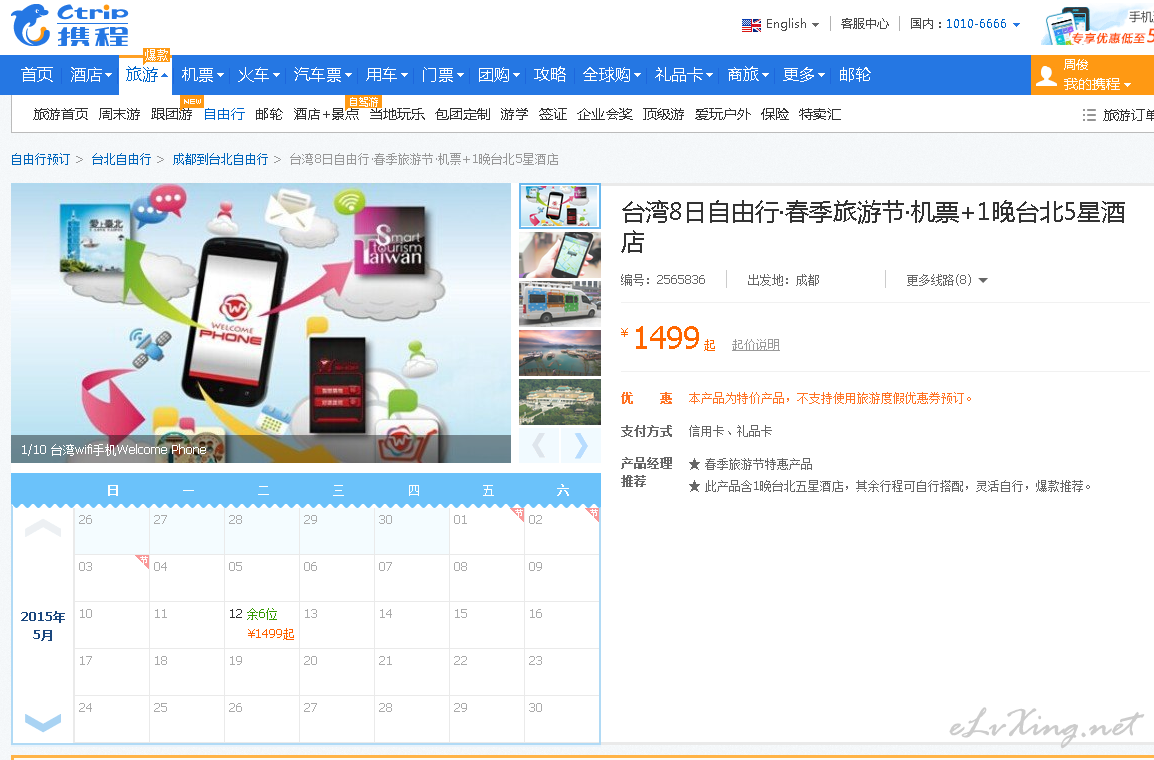
Task: Open 签证 sub navigation tab
Action: (553, 115)
